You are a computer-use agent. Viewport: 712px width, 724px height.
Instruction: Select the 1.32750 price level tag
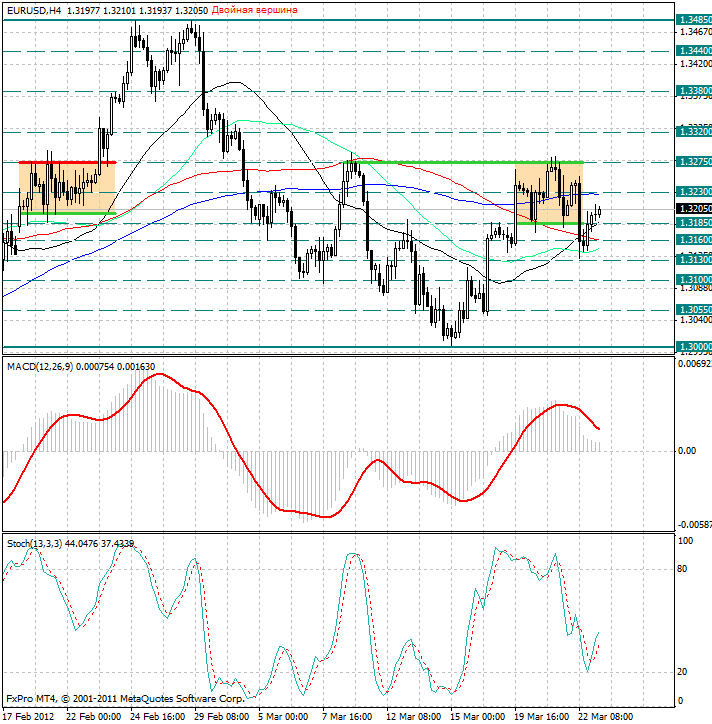pyautogui.click(x=694, y=162)
